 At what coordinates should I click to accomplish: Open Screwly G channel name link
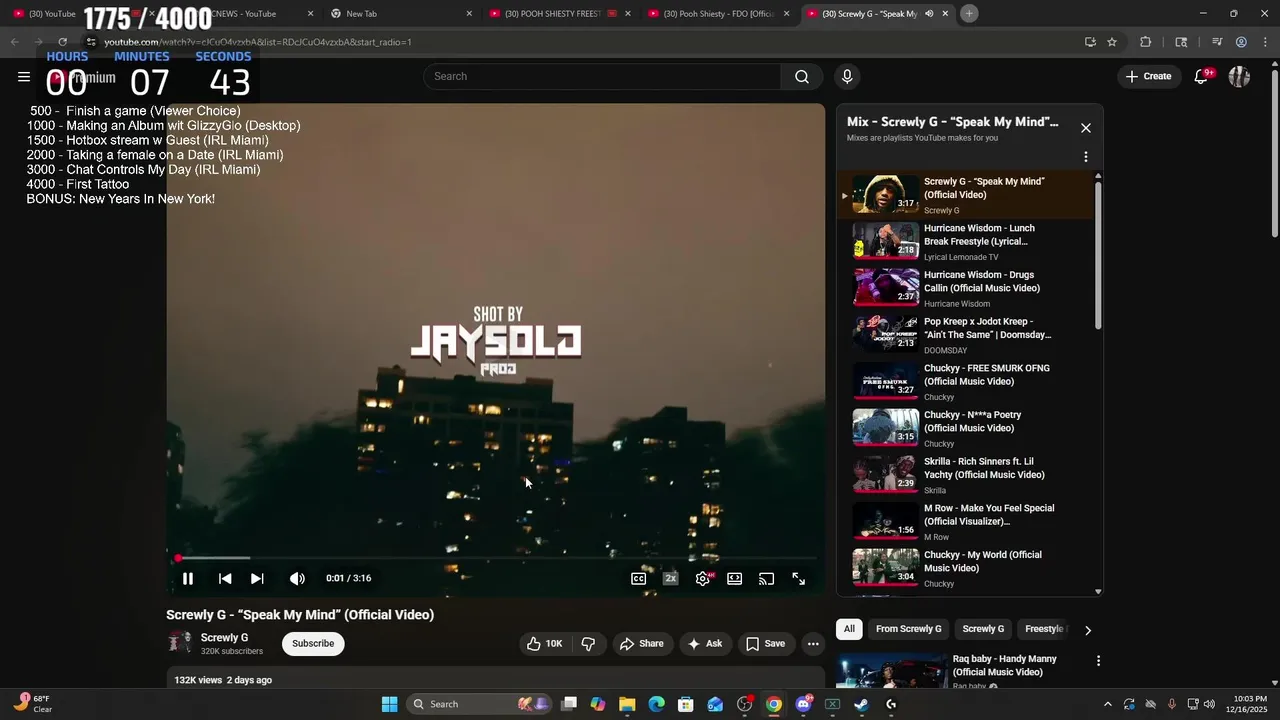pos(224,638)
